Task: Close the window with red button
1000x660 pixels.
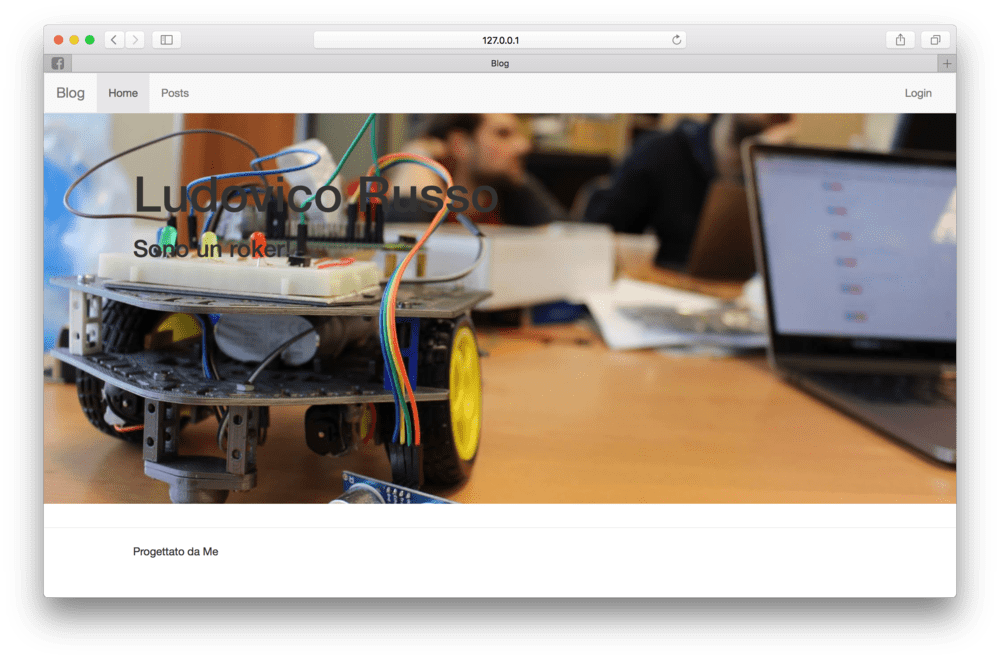Action: click(59, 40)
